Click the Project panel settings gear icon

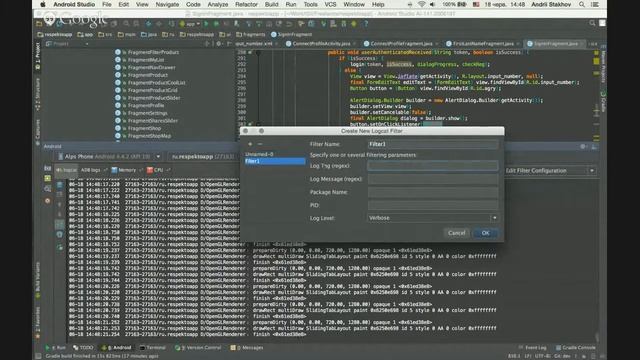[x=218, y=44]
